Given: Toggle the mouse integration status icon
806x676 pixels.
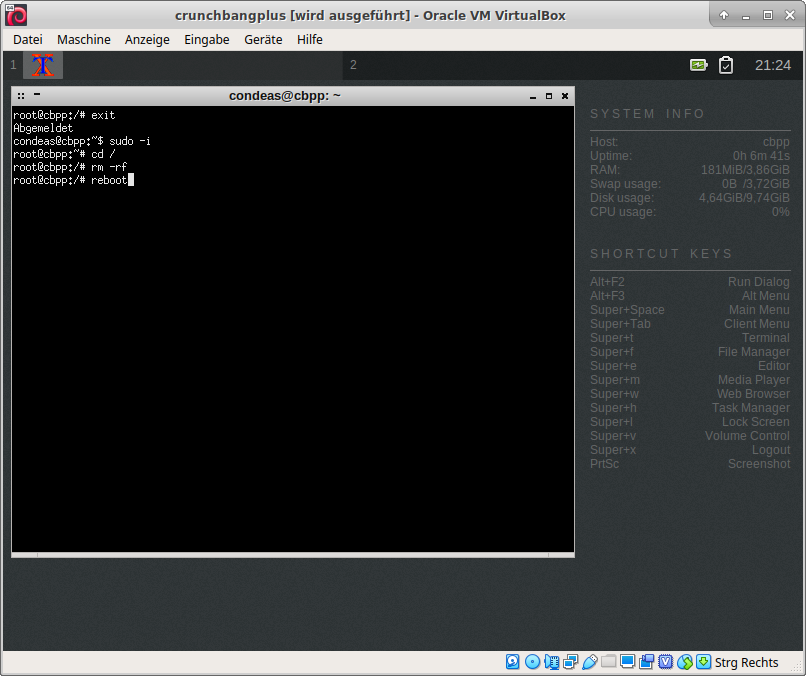Looking at the screenshot, I should (x=685, y=662).
